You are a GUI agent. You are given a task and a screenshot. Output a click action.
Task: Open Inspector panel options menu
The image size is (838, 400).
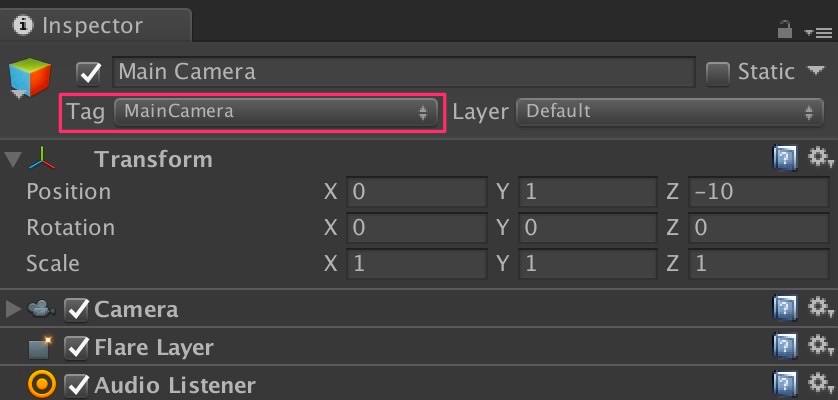pos(817,32)
